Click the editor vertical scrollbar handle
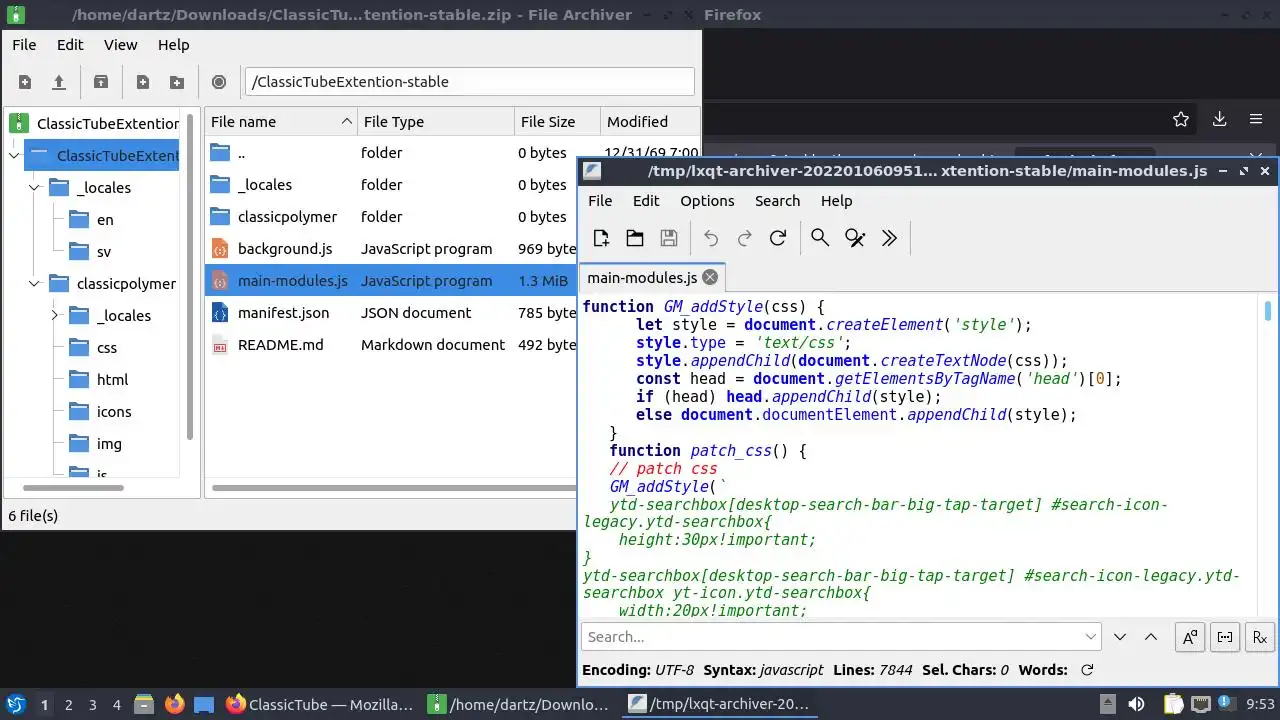 [x=1268, y=310]
